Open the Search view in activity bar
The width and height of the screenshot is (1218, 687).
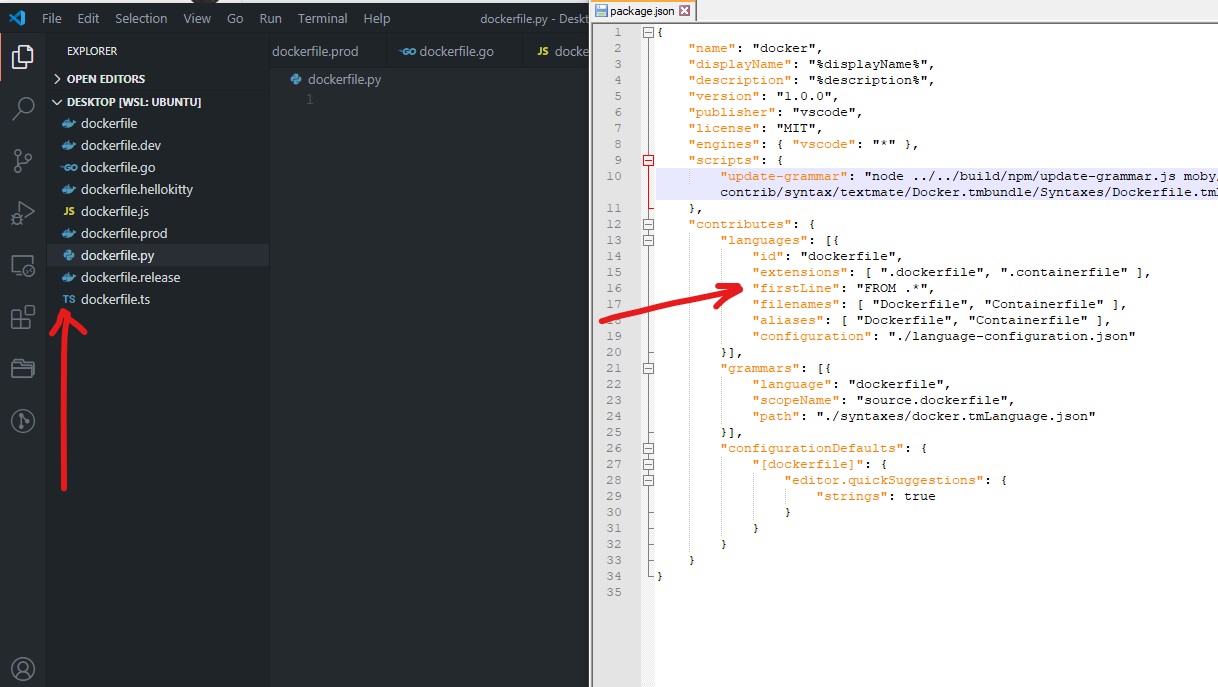(x=22, y=108)
